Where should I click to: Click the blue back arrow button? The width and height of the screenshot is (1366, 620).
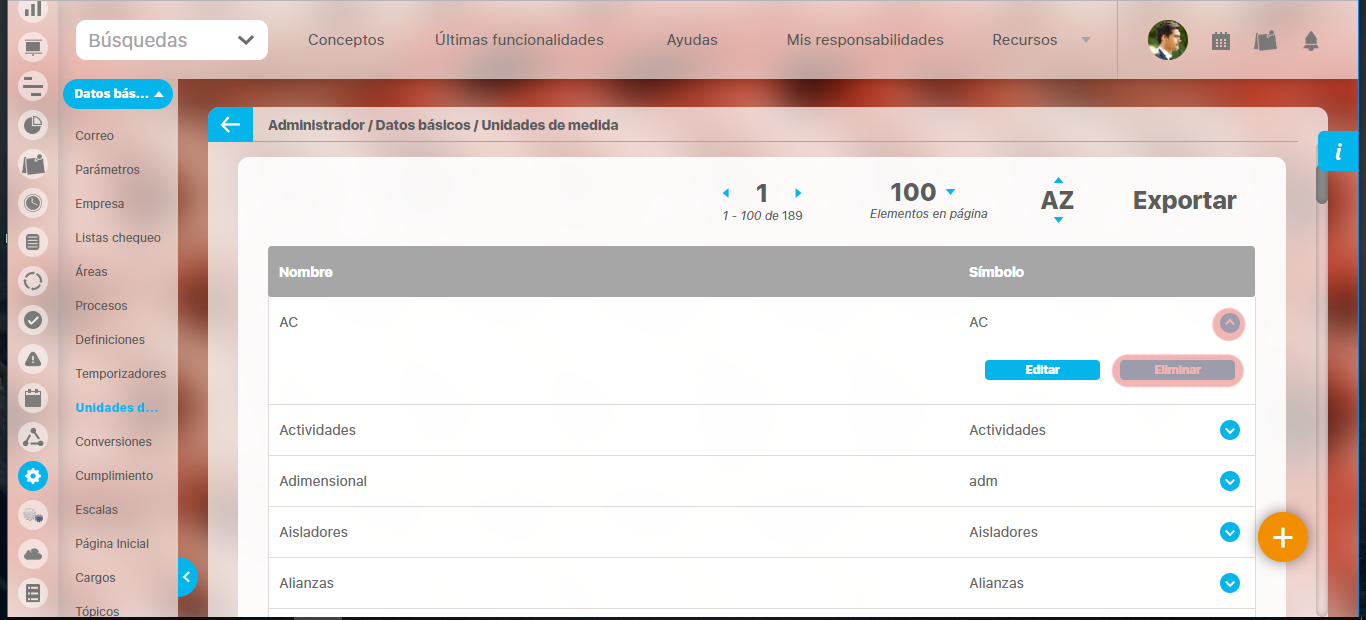[x=230, y=124]
